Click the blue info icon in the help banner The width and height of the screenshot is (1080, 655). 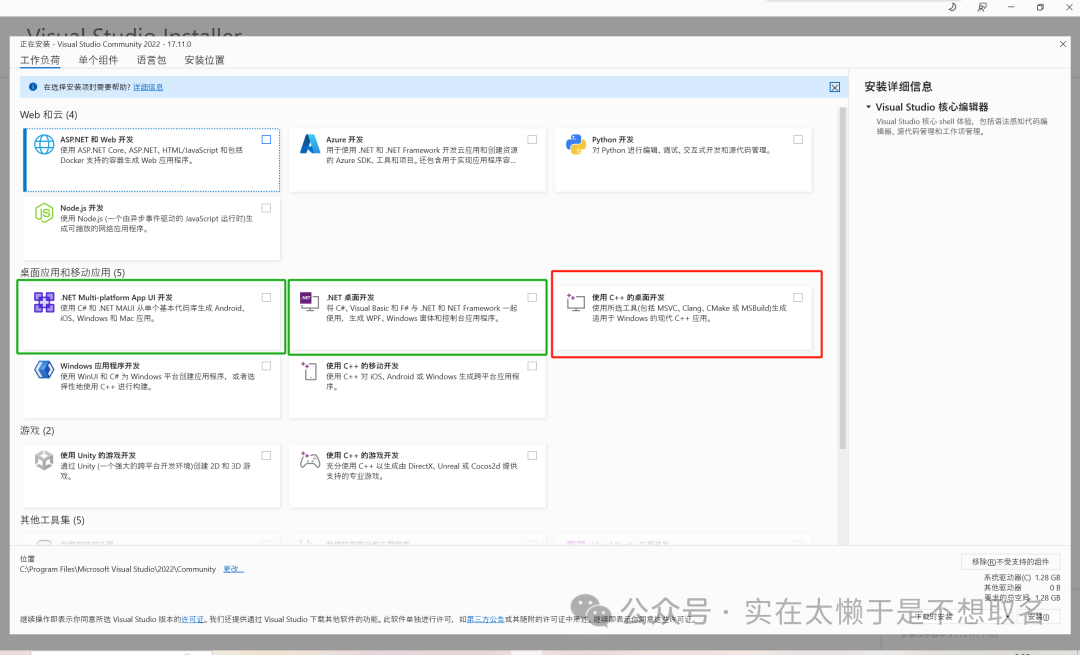(32, 87)
